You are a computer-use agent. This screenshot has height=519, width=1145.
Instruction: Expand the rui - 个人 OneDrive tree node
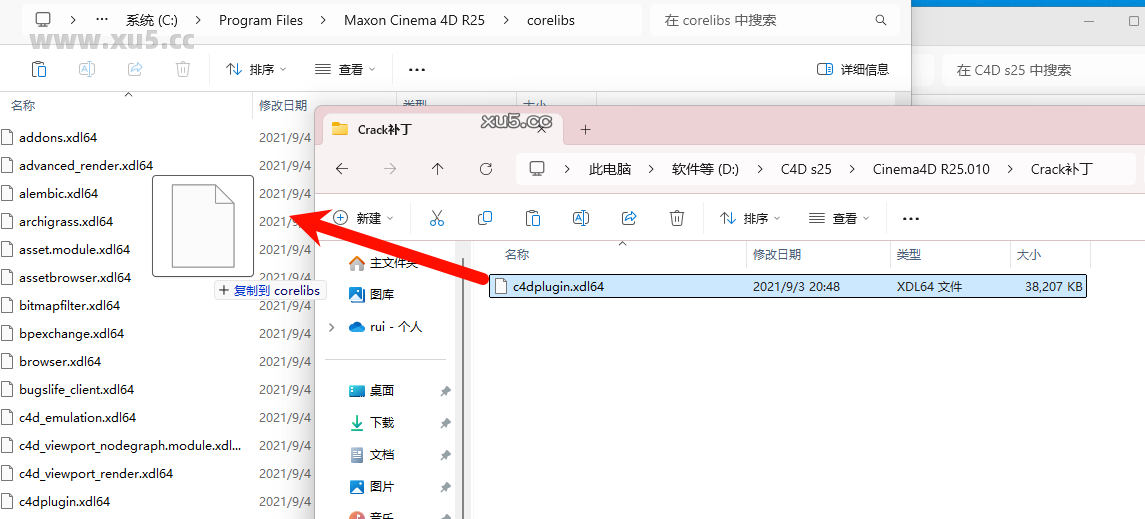332,327
